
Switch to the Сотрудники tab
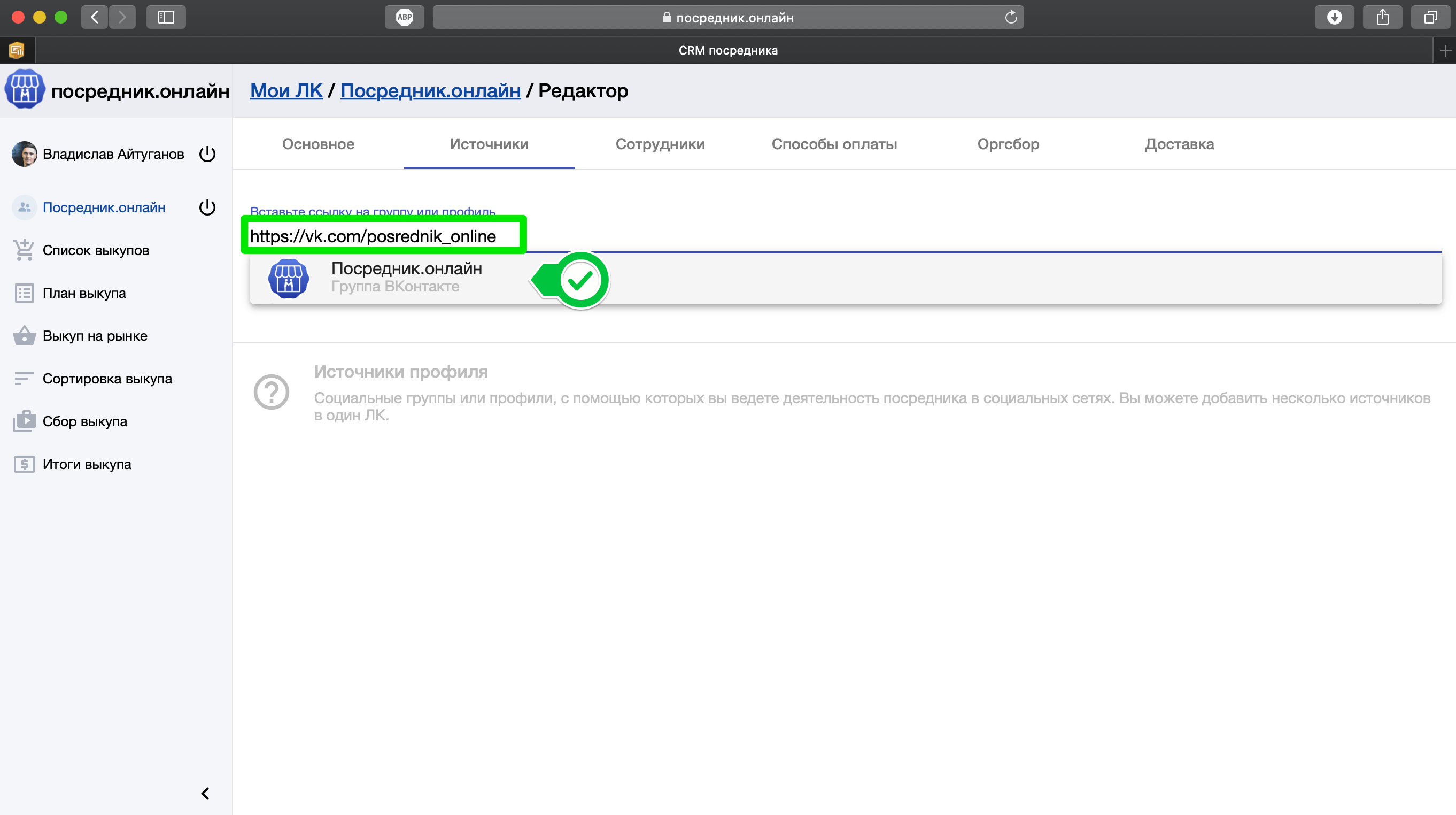[x=660, y=144]
